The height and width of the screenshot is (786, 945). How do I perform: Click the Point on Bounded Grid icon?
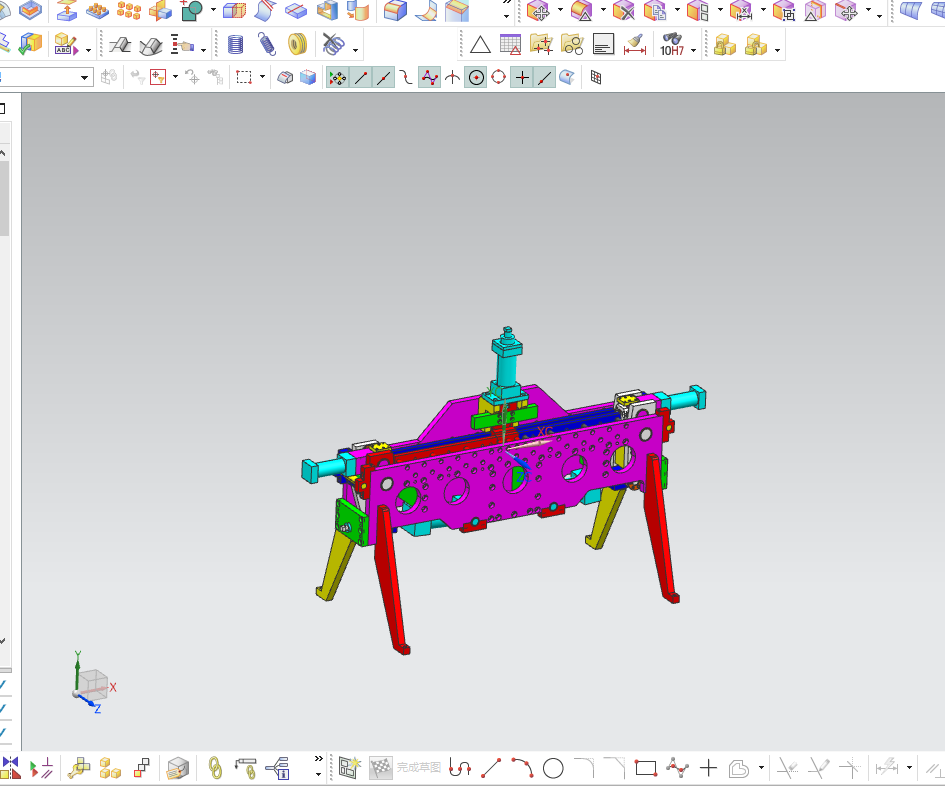[x=596, y=78]
